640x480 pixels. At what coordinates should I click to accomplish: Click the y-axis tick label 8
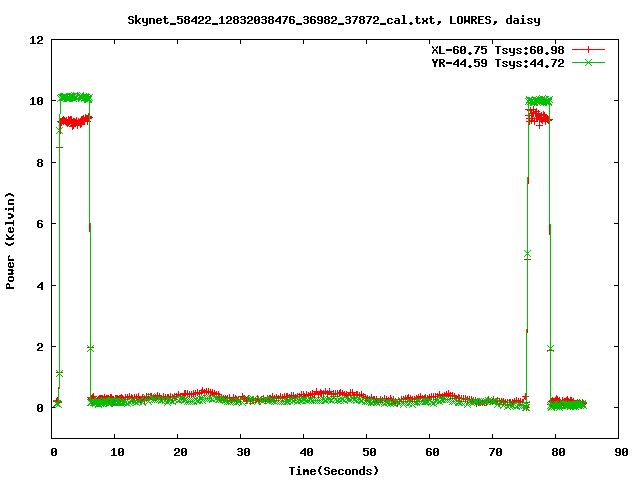coord(40,163)
